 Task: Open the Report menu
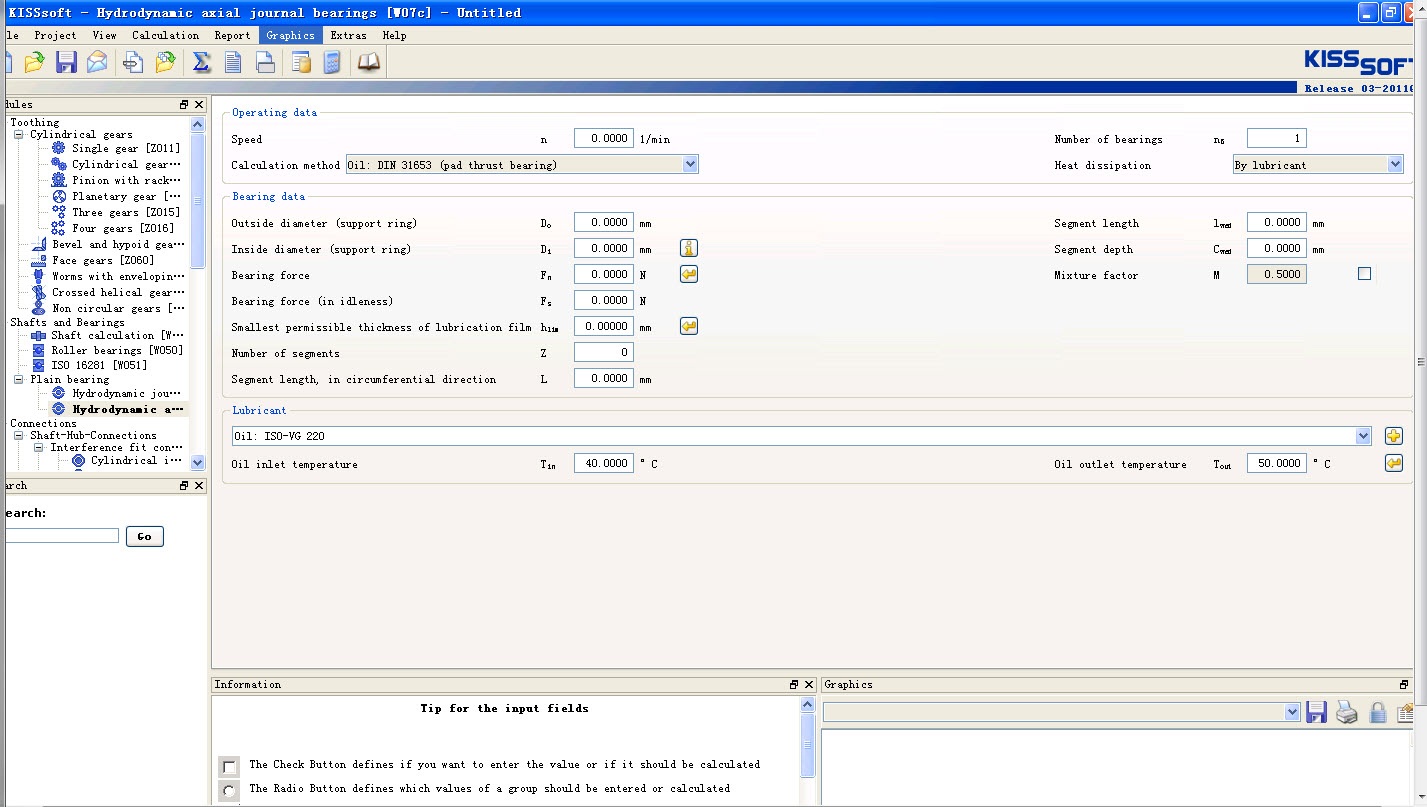coord(232,35)
